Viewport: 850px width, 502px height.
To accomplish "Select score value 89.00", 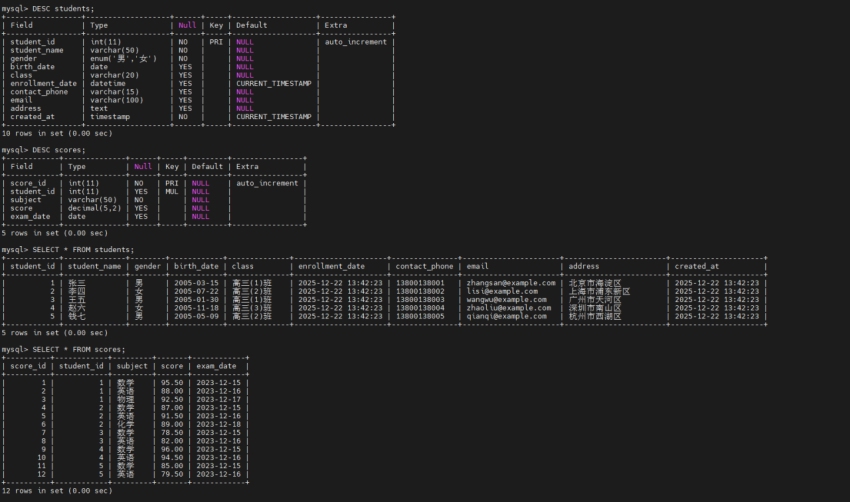I will click(x=172, y=424).
